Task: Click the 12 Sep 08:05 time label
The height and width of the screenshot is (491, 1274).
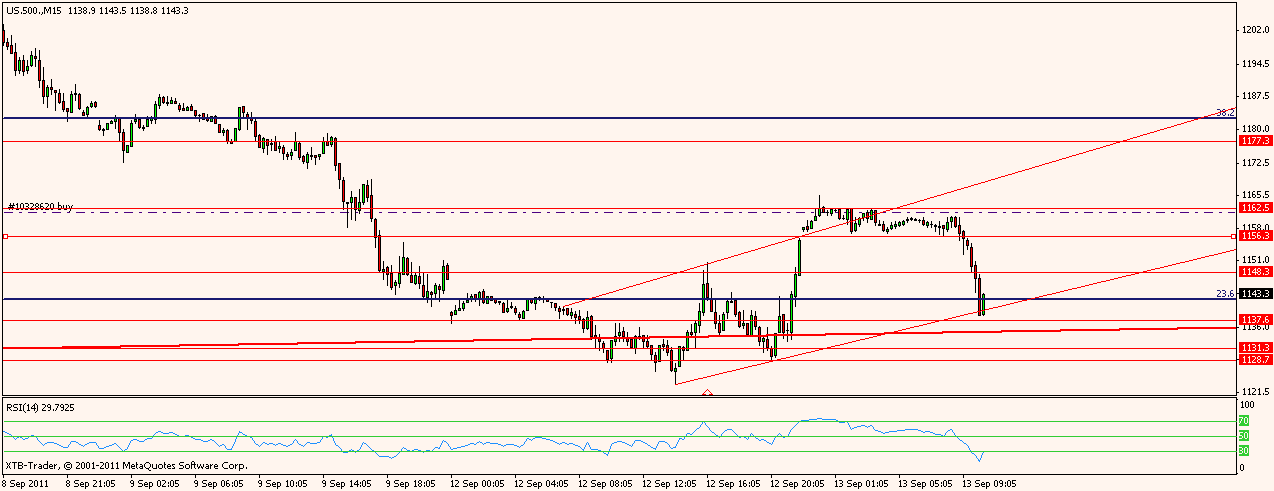Action: coord(605,482)
